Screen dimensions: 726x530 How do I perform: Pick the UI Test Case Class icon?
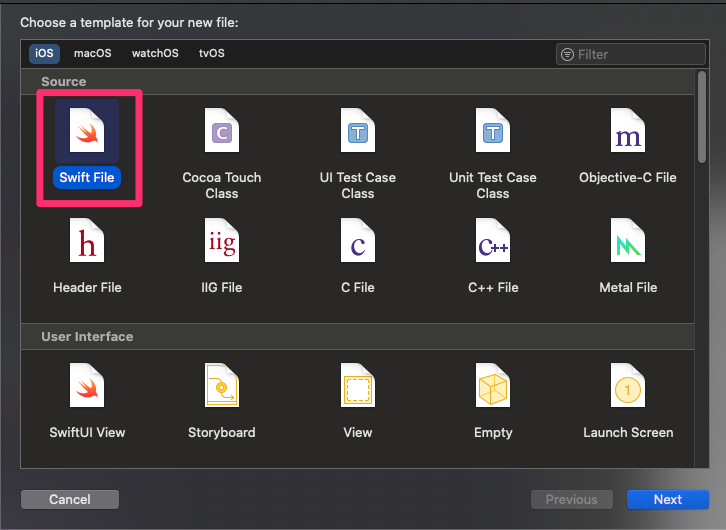pyautogui.click(x=358, y=130)
